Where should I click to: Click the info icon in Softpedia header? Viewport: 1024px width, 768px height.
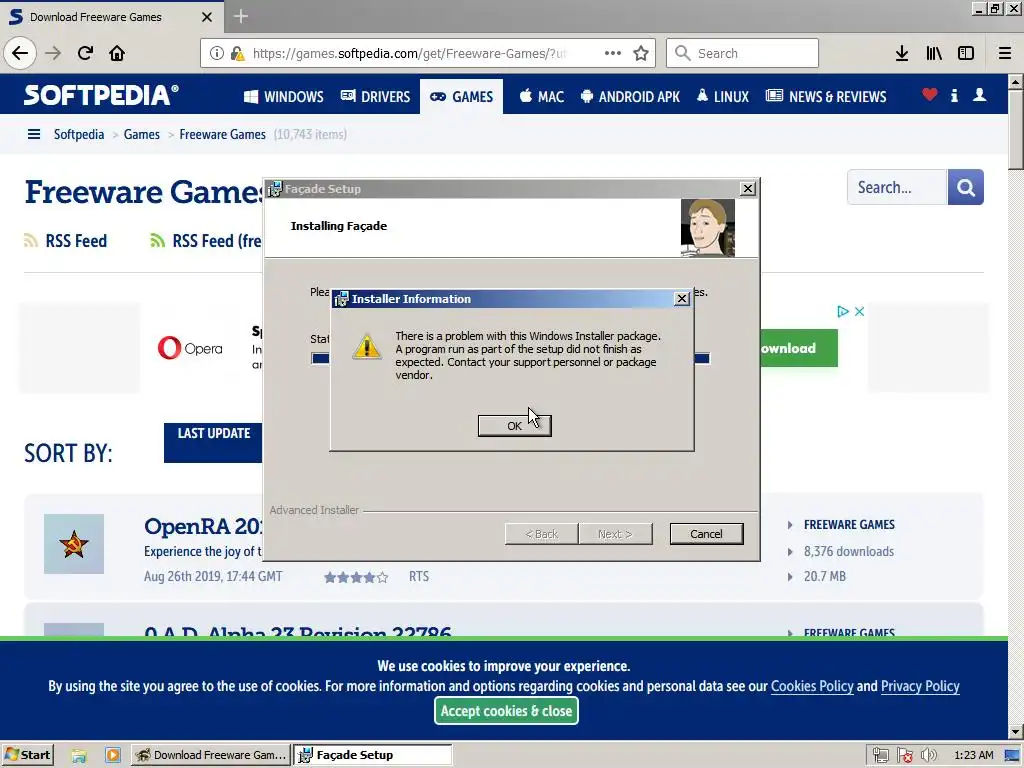pyautogui.click(x=954, y=95)
